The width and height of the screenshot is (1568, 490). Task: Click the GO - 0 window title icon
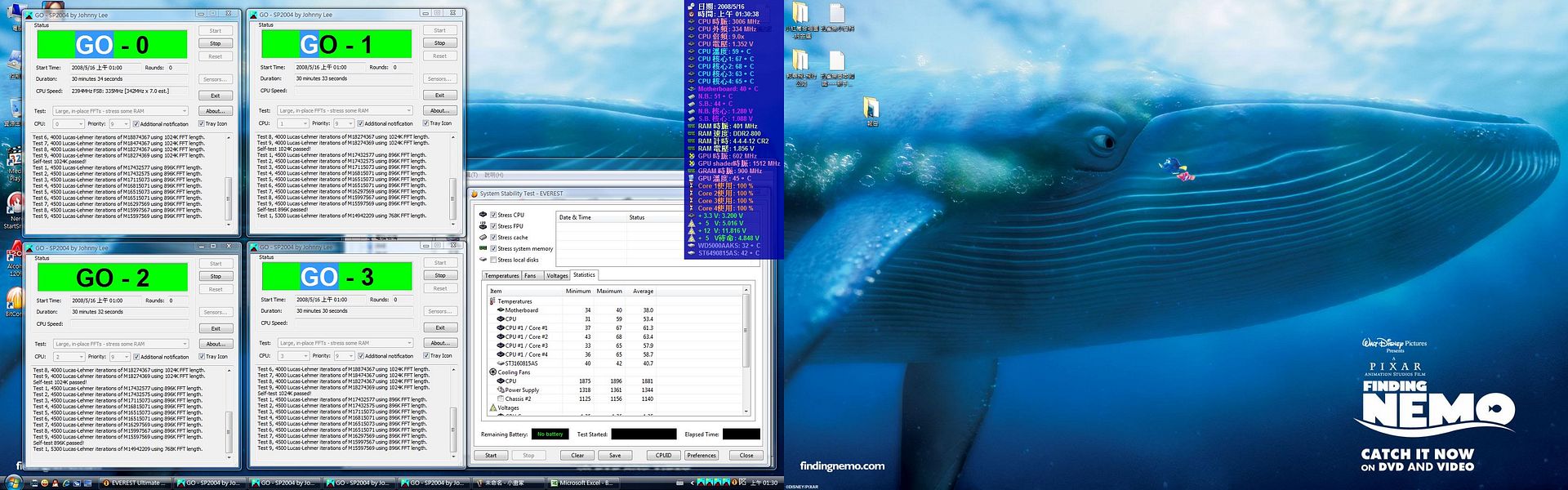click(30, 15)
